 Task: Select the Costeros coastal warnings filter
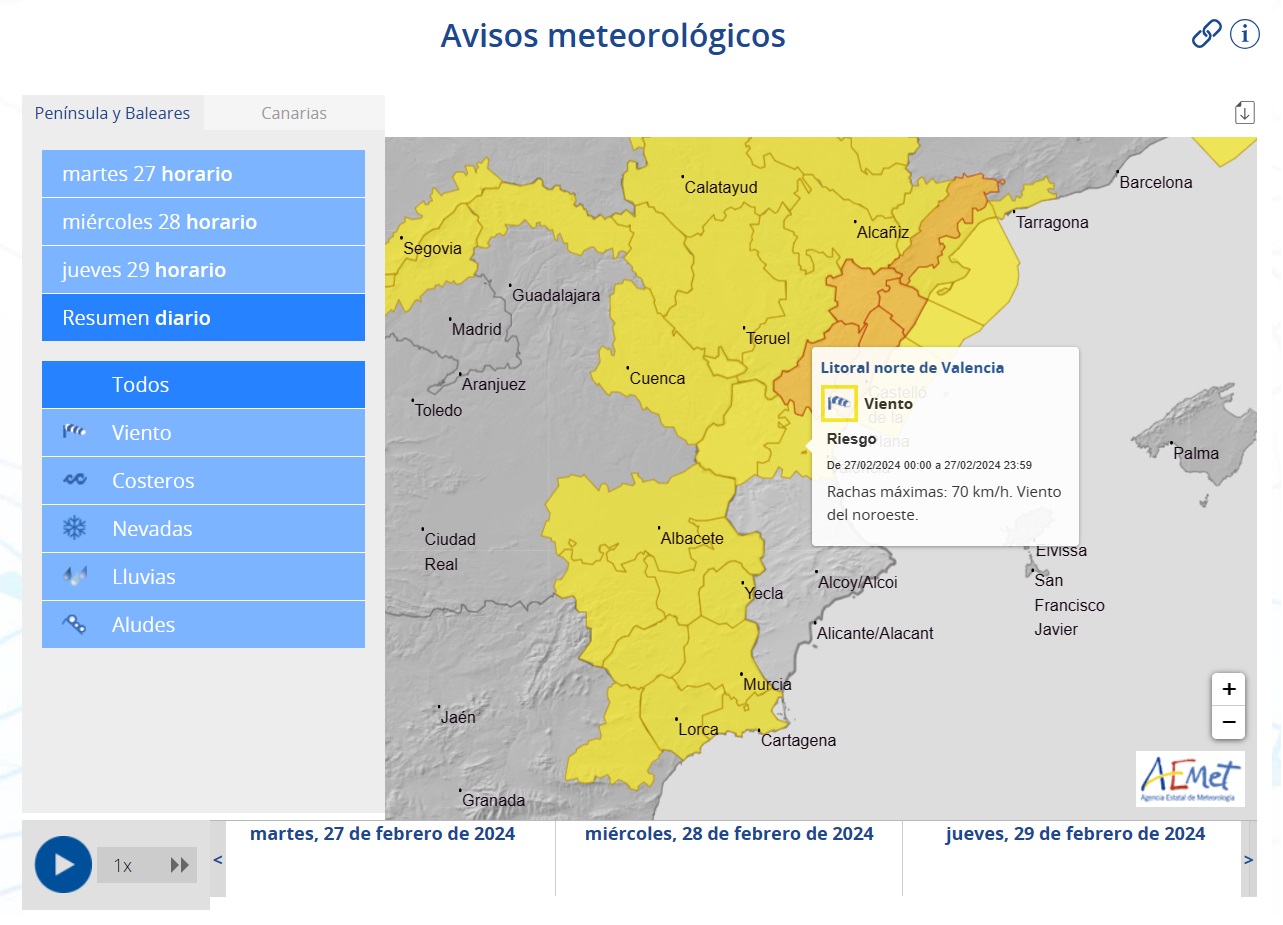click(203, 480)
